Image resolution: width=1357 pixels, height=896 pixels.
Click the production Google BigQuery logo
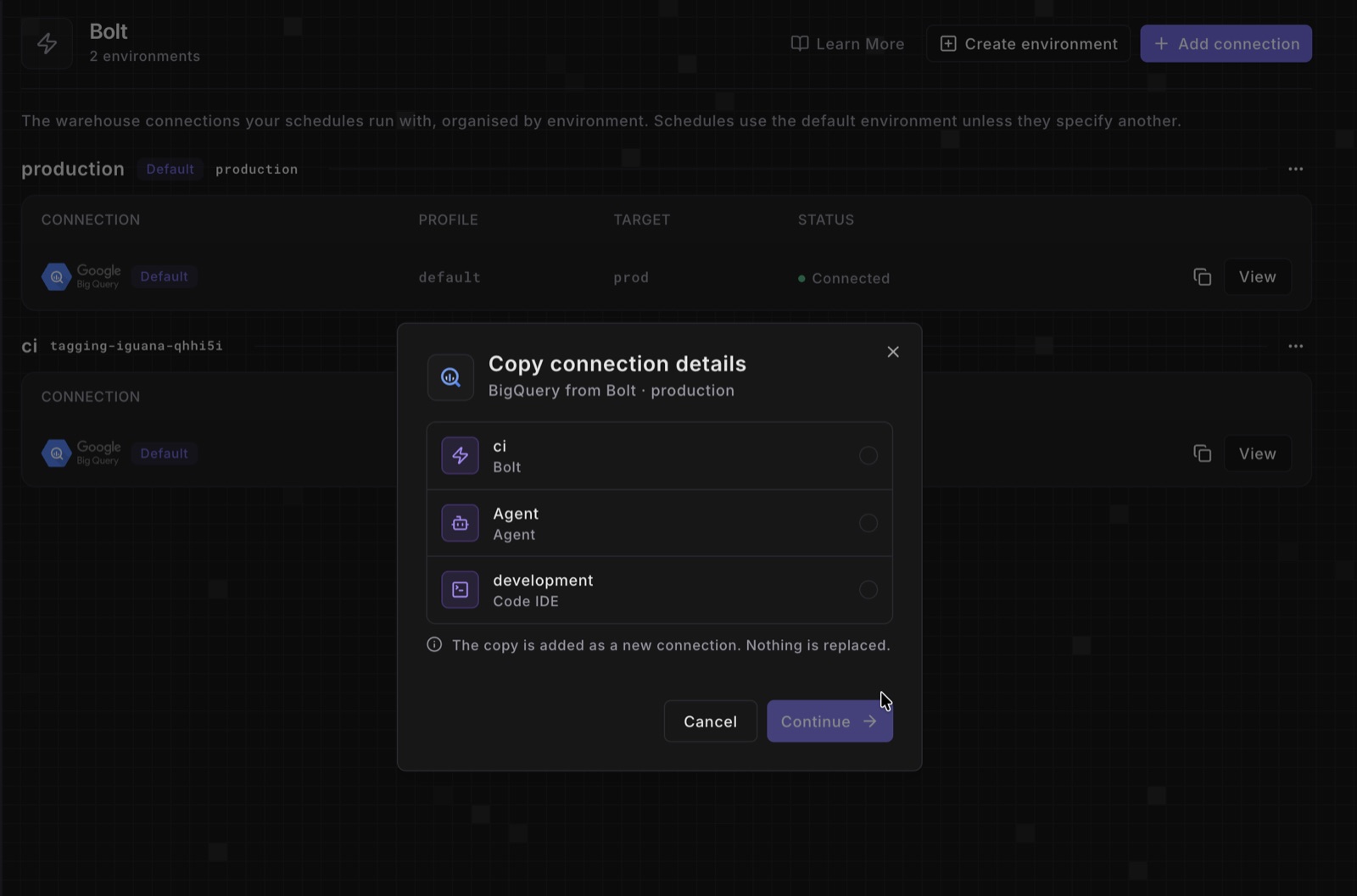81,276
